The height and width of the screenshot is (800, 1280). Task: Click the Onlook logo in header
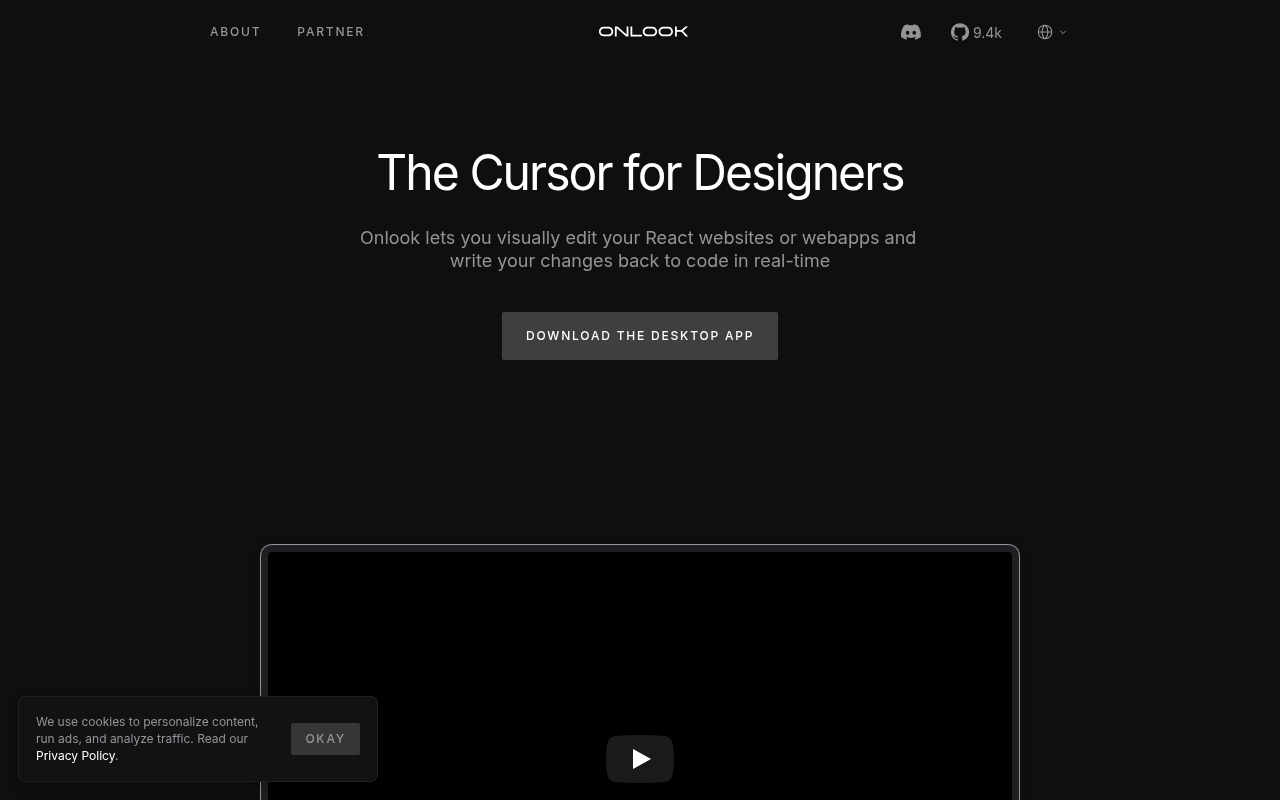(643, 31)
